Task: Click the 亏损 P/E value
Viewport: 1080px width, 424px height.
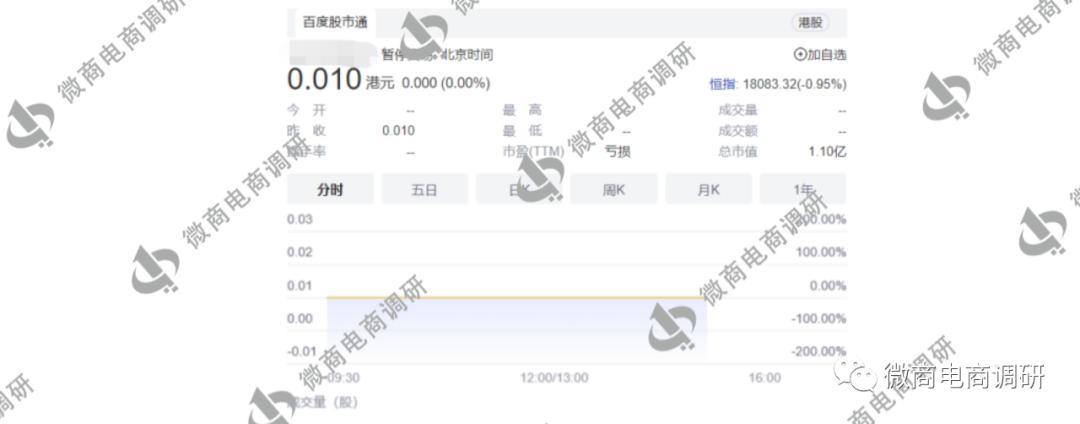Action: (618, 152)
